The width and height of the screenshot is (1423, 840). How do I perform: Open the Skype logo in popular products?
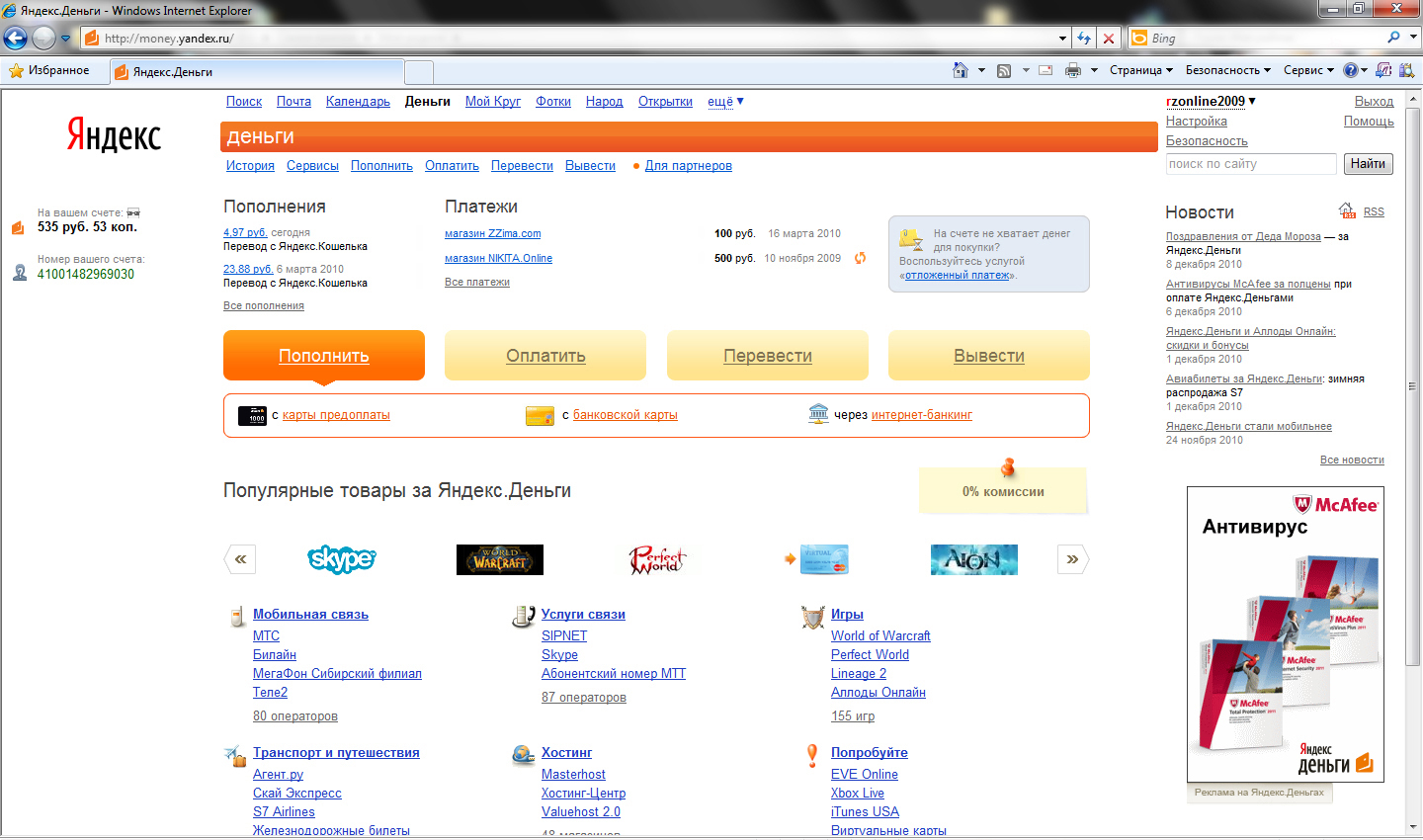342,559
